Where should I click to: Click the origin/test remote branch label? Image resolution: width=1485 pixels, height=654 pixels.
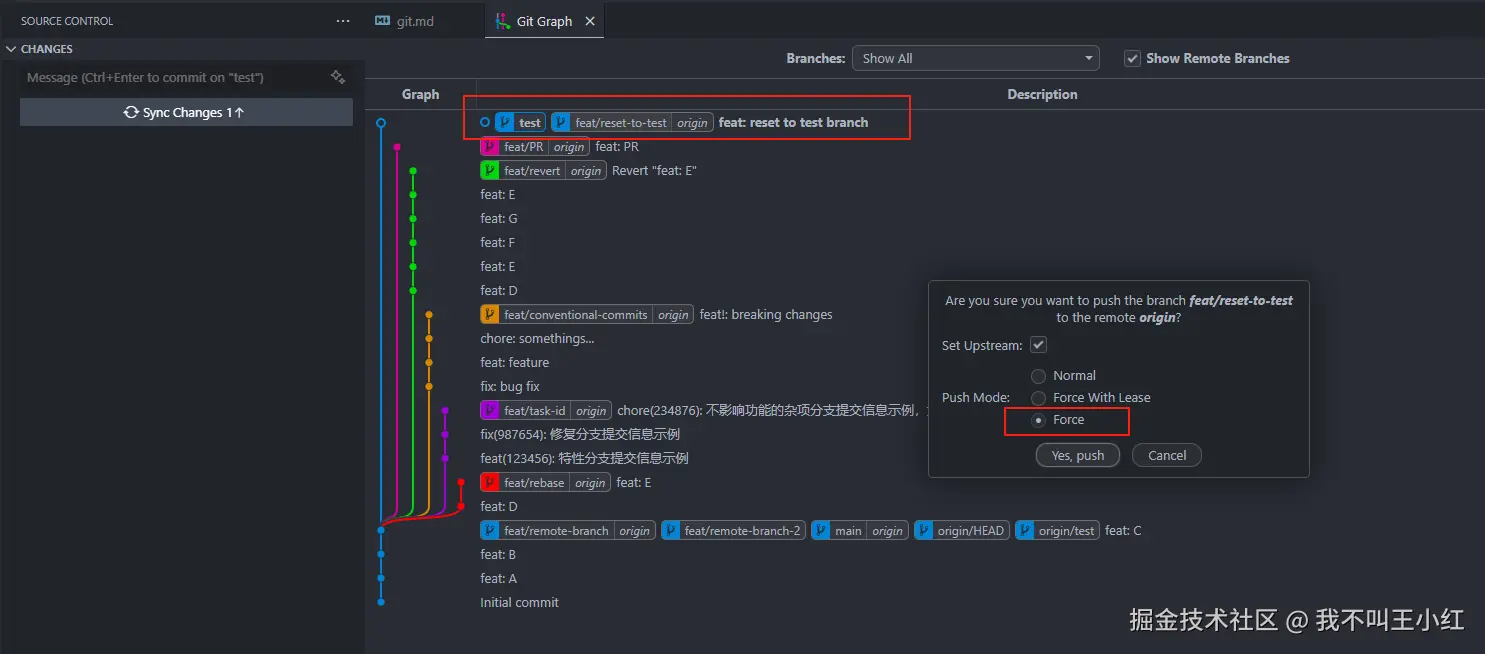[x=1057, y=530]
